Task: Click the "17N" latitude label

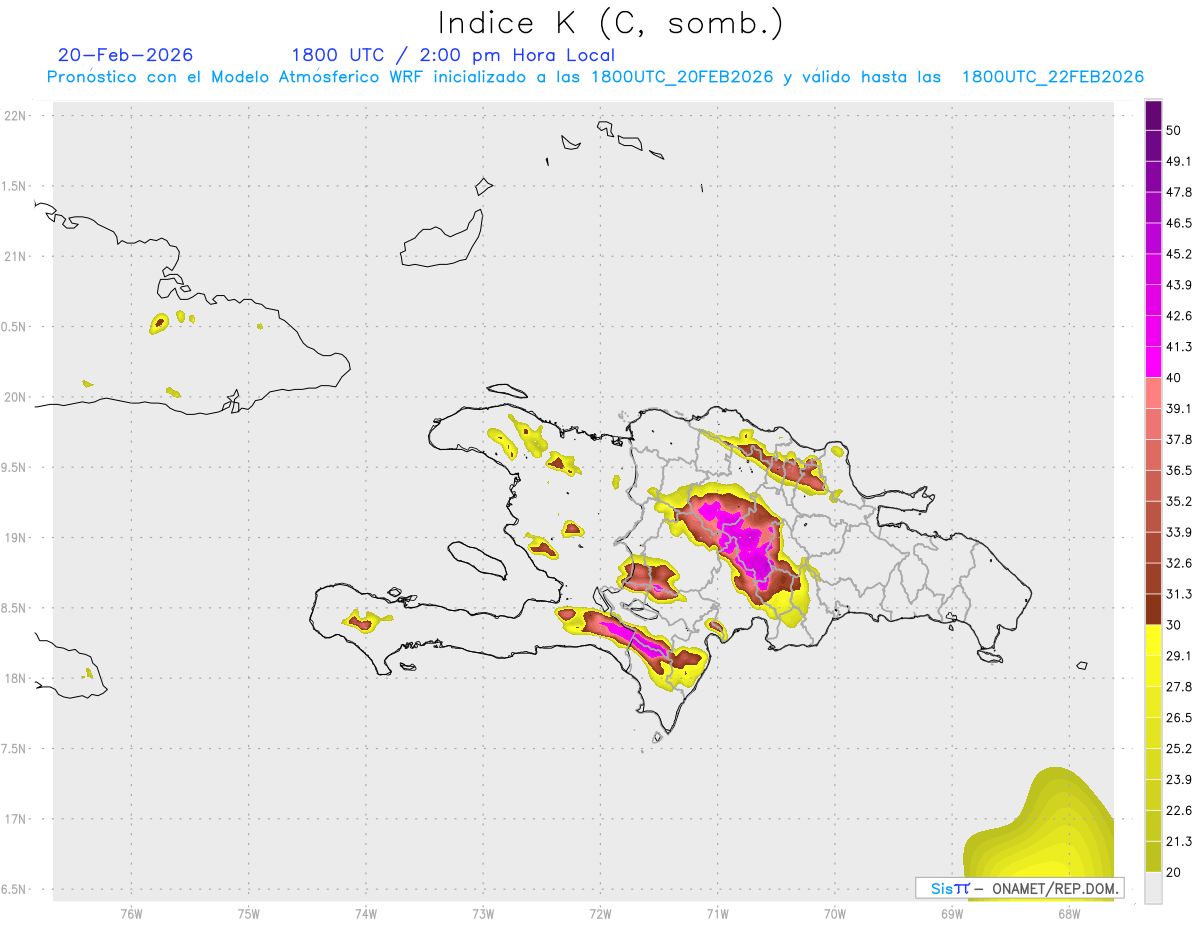Action: click(16, 819)
